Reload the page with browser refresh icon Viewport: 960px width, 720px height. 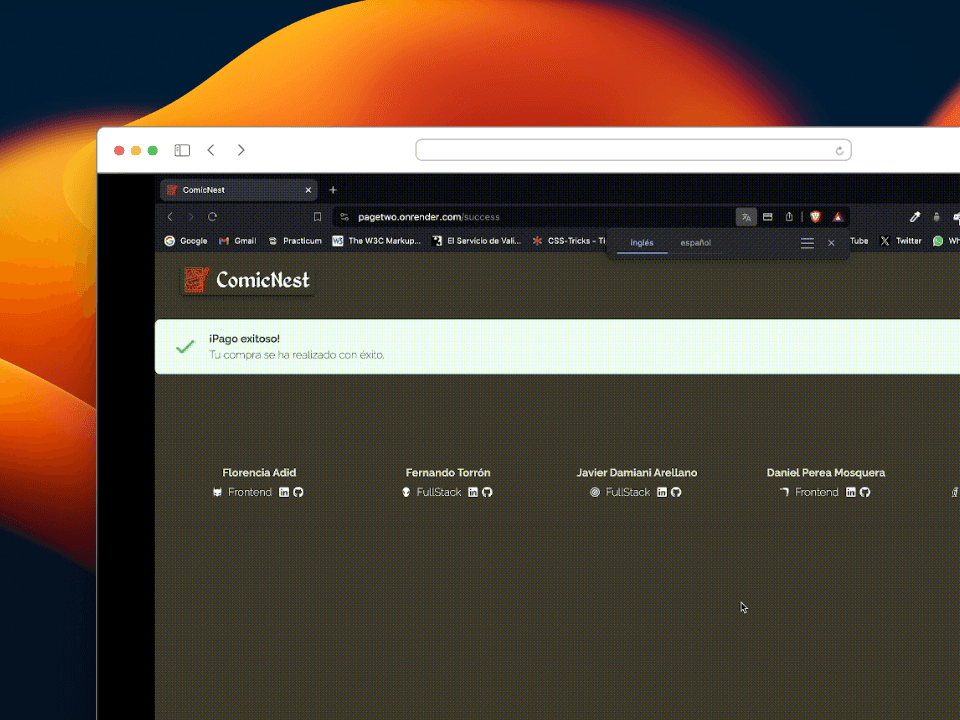coord(213,217)
